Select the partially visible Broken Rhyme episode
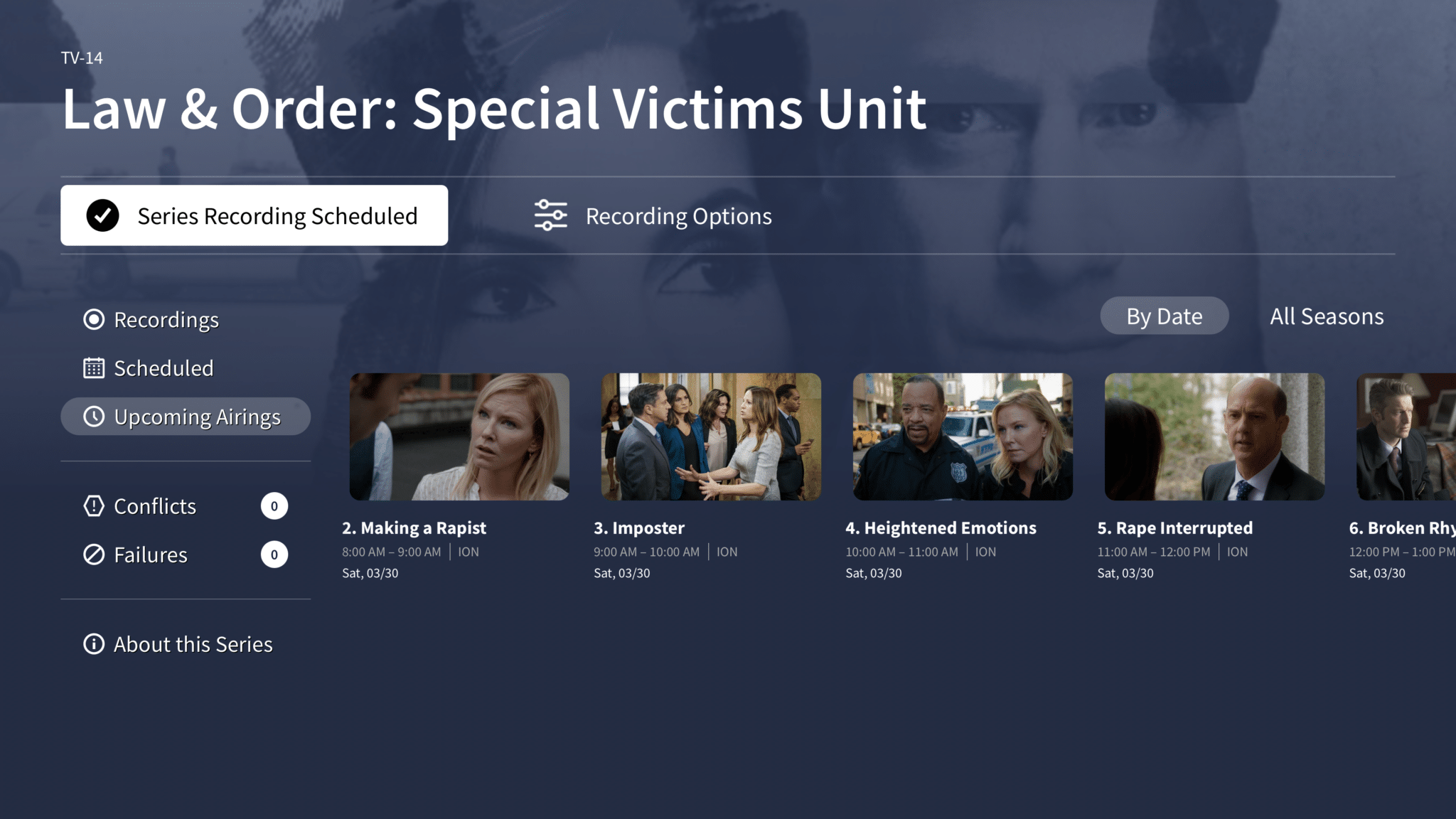 pyautogui.click(x=1406, y=437)
